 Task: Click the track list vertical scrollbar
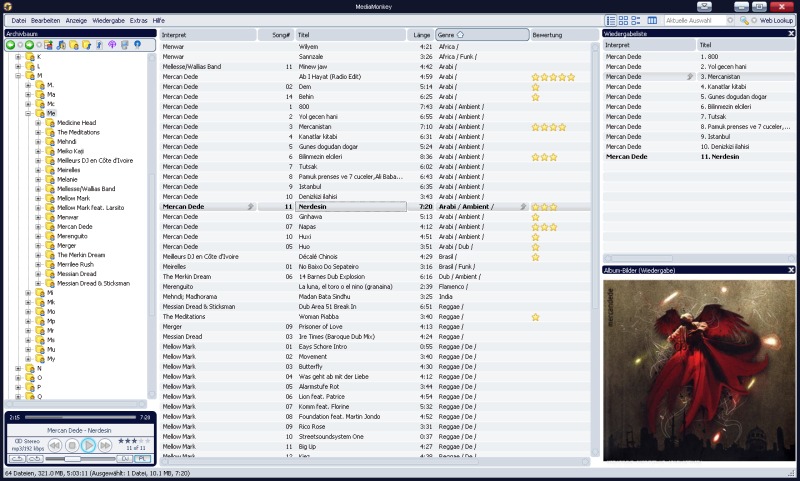tap(595, 250)
